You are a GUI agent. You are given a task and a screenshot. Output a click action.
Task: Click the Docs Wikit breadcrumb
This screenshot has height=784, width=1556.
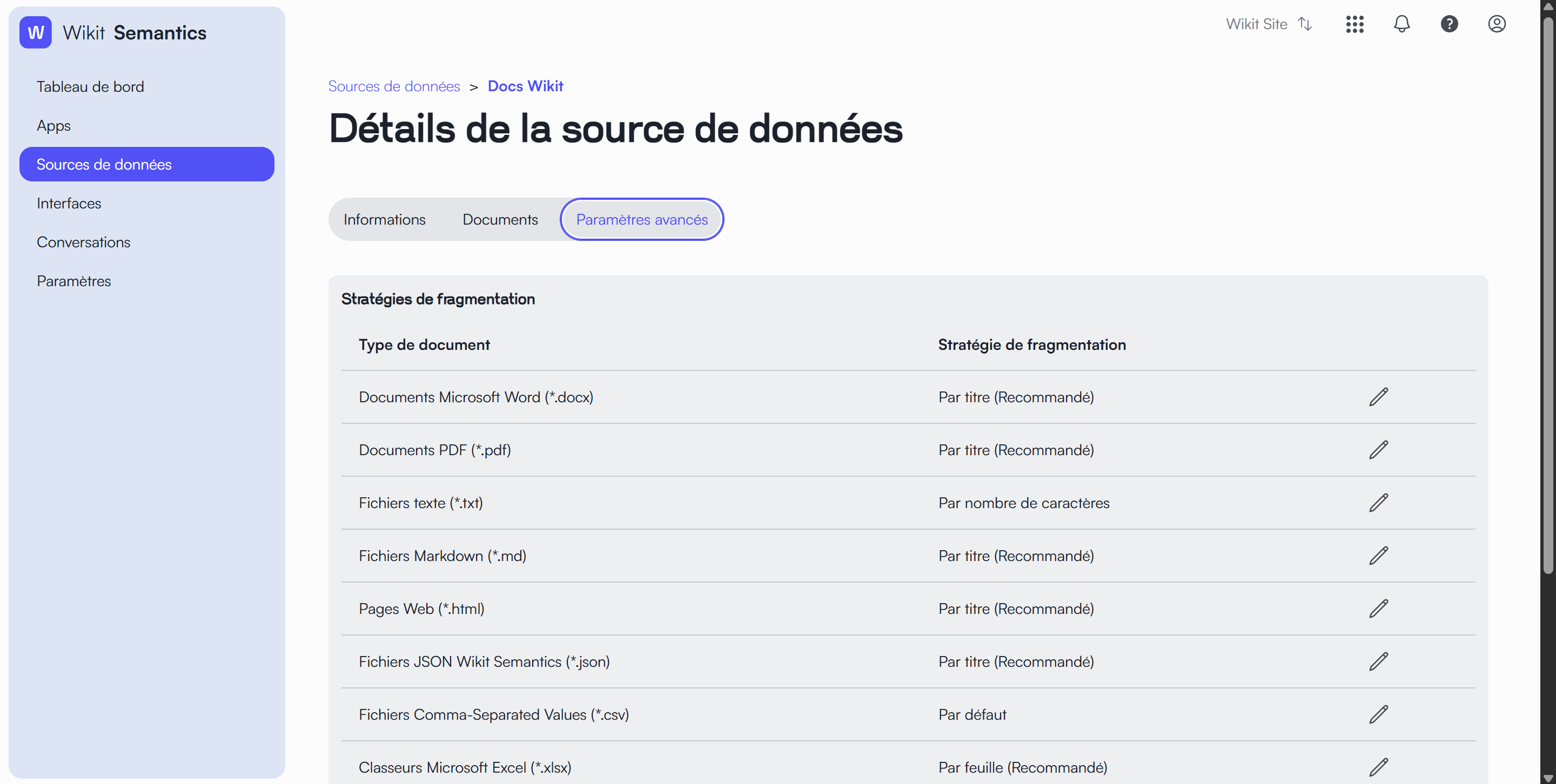click(x=525, y=86)
